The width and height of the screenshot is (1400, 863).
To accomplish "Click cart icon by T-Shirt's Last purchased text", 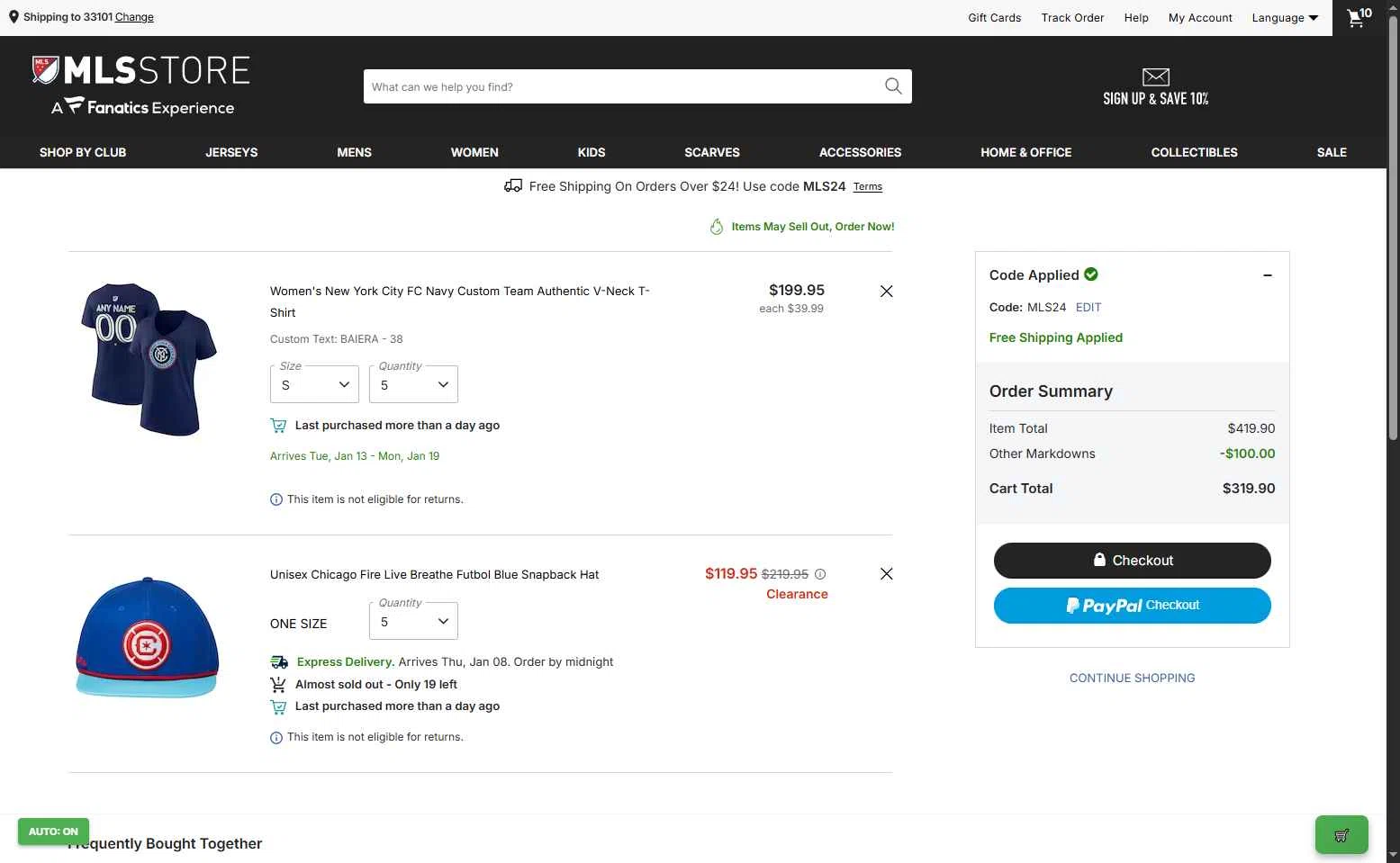I will pyautogui.click(x=279, y=426).
